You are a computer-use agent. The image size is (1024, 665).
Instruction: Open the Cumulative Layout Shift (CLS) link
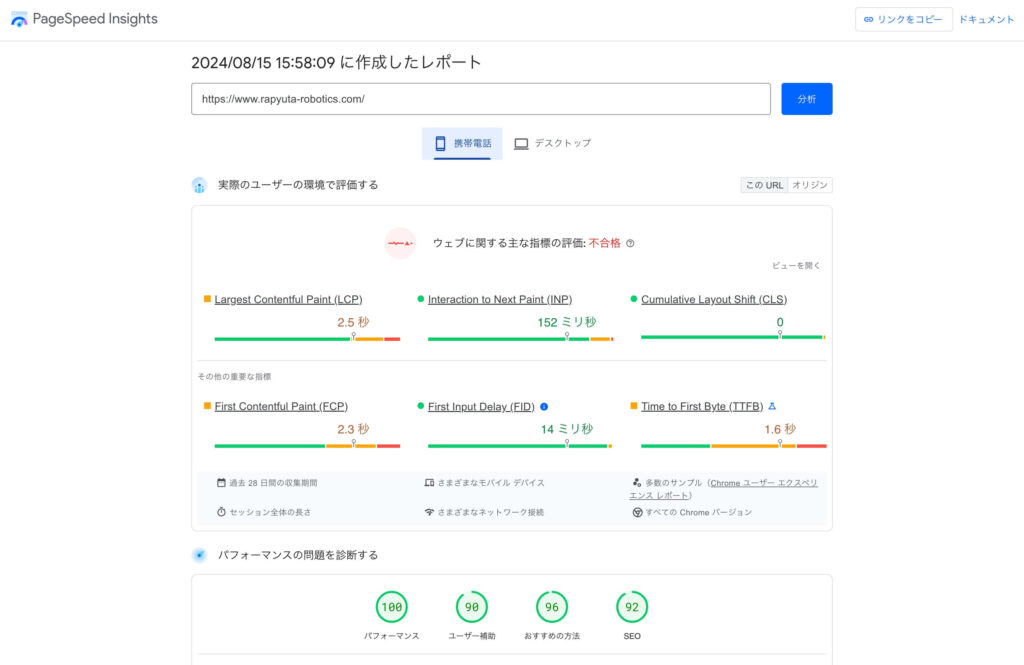pos(714,300)
